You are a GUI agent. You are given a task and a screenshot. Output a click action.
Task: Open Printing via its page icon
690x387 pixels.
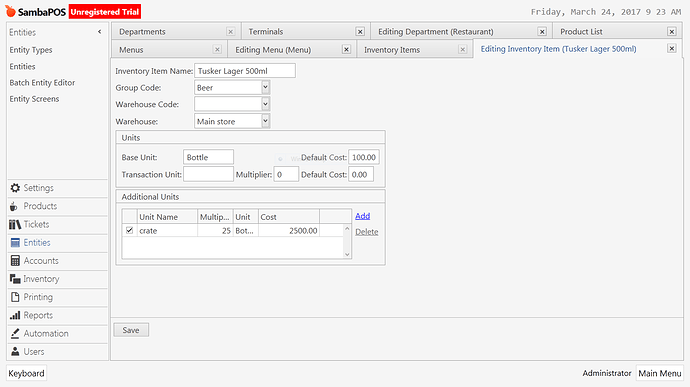(x=15, y=297)
